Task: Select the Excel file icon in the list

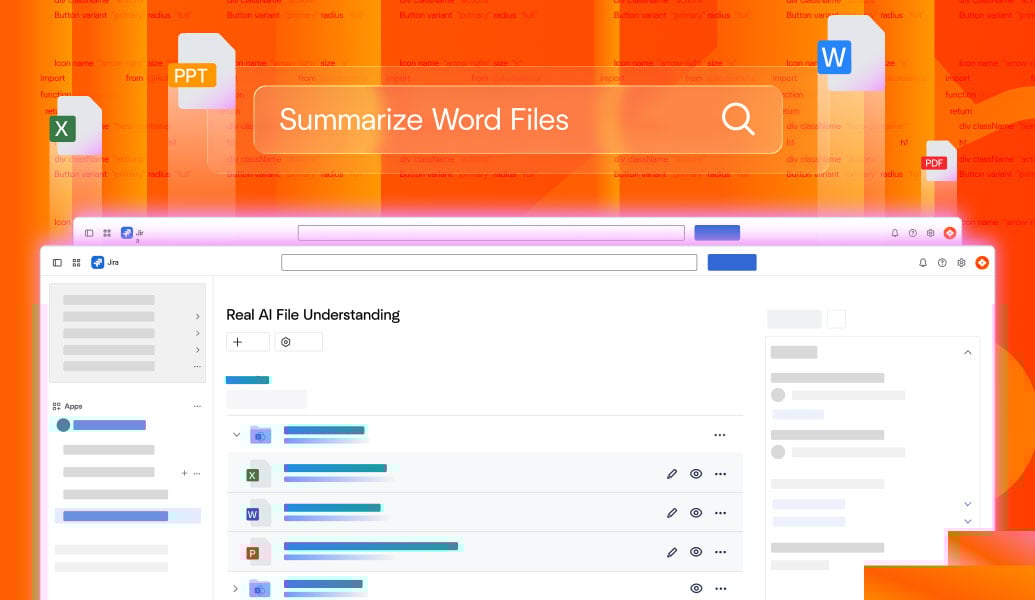Action: 253,473
